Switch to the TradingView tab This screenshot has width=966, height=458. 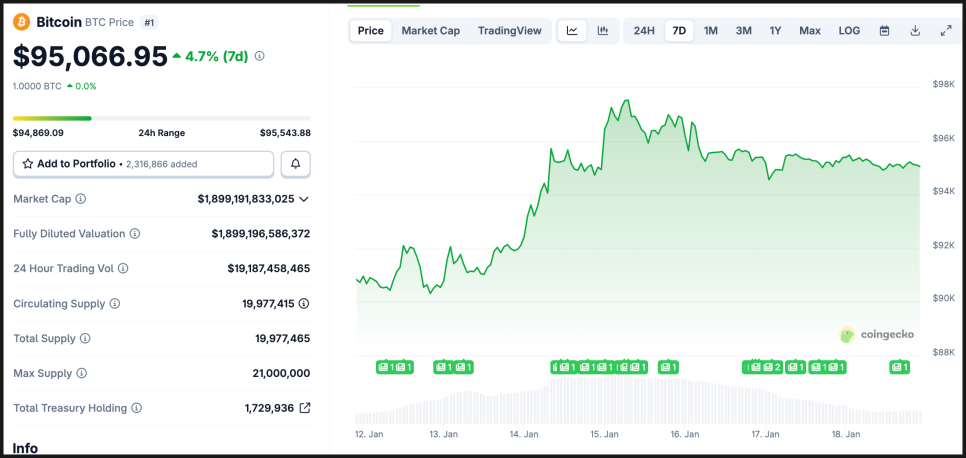pyautogui.click(x=509, y=31)
